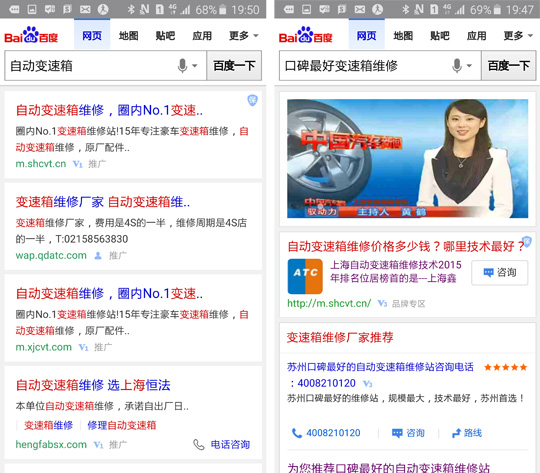Image resolution: width=540 pixels, height=473 pixels.
Task: Tap the phone icon next to 4008210120
Action: click(x=297, y=433)
